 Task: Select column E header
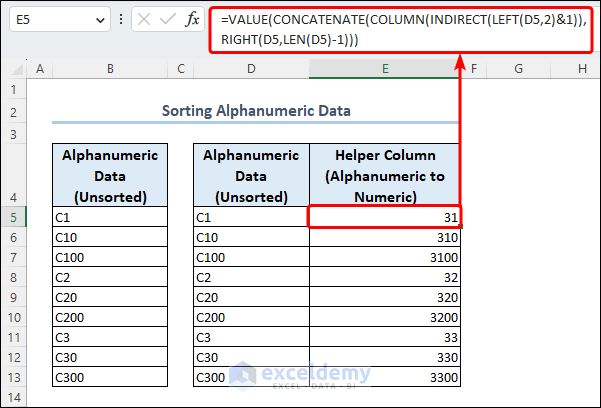click(385, 69)
